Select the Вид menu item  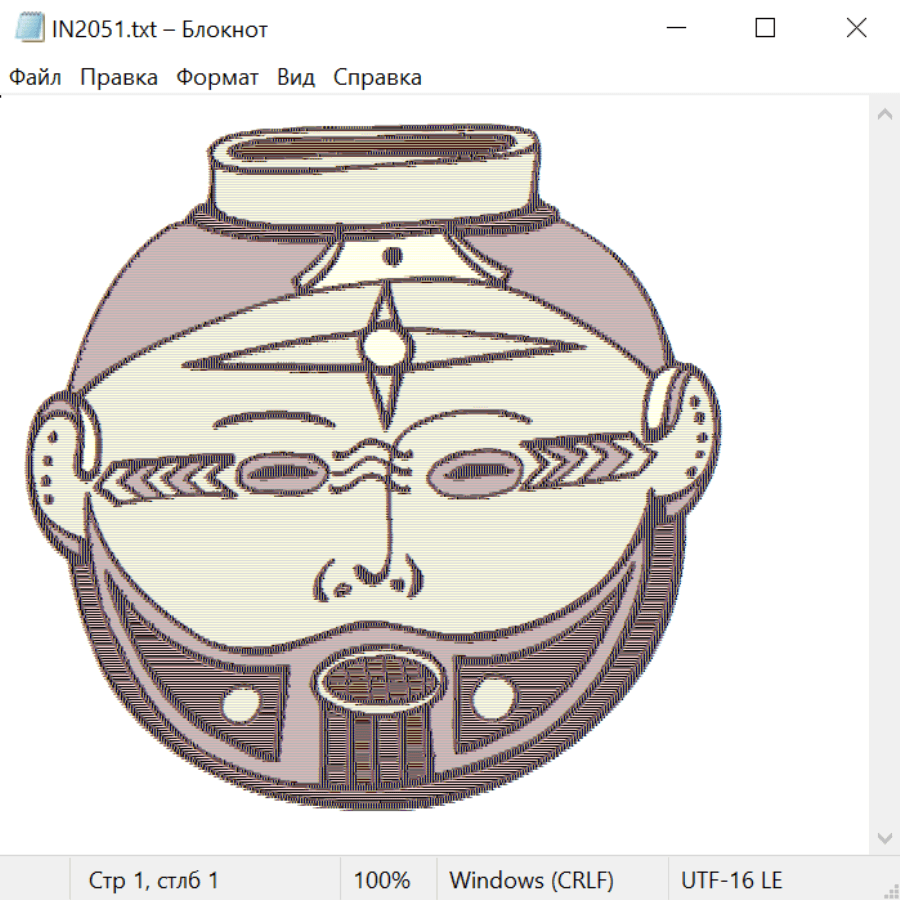pos(296,77)
